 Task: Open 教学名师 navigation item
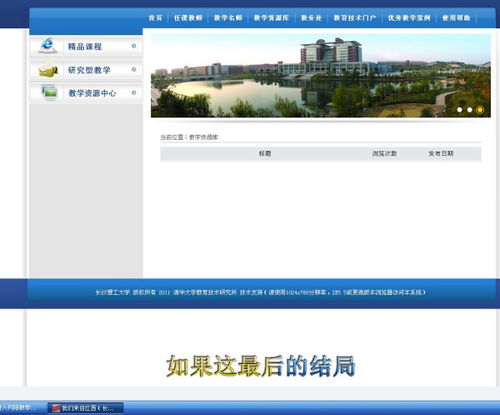click(x=228, y=18)
